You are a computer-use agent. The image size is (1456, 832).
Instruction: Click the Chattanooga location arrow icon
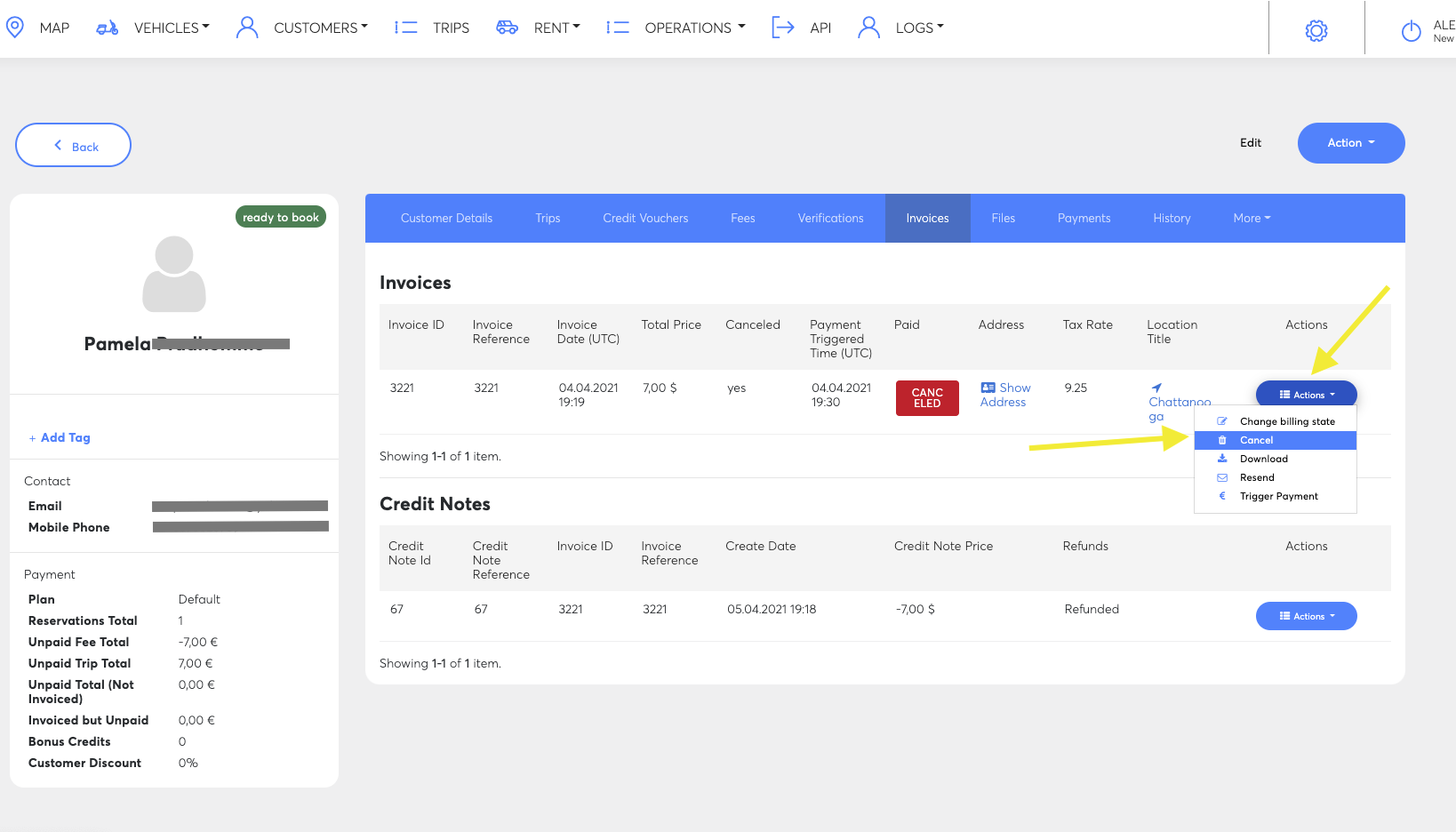1156,388
